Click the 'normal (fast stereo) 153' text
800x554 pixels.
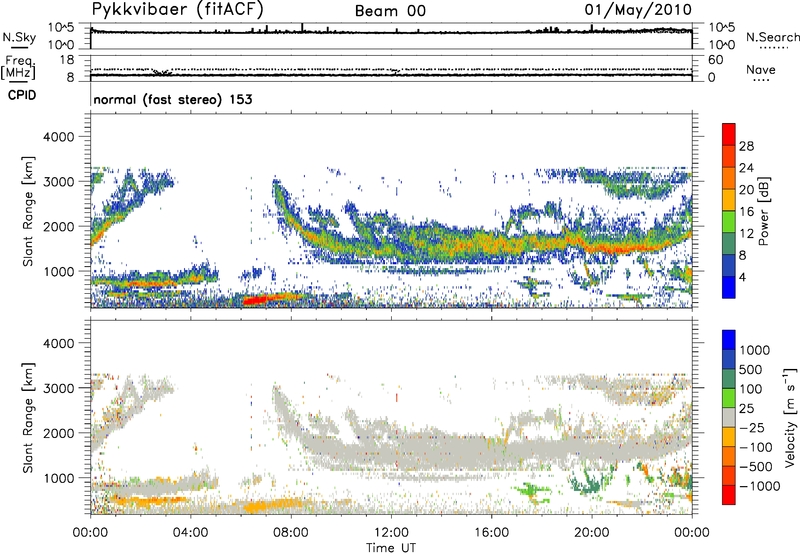(173, 99)
